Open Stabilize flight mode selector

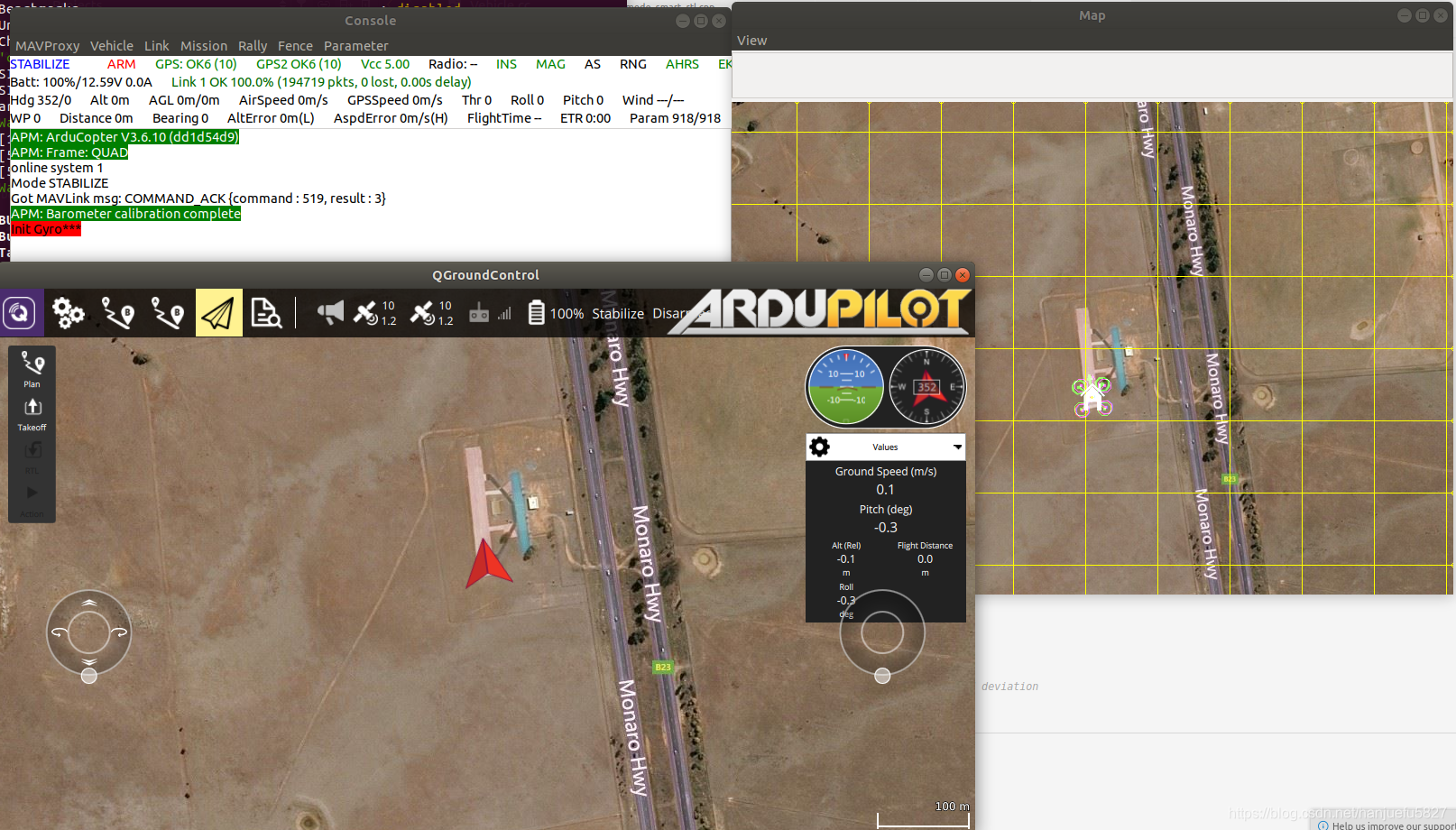click(x=618, y=314)
